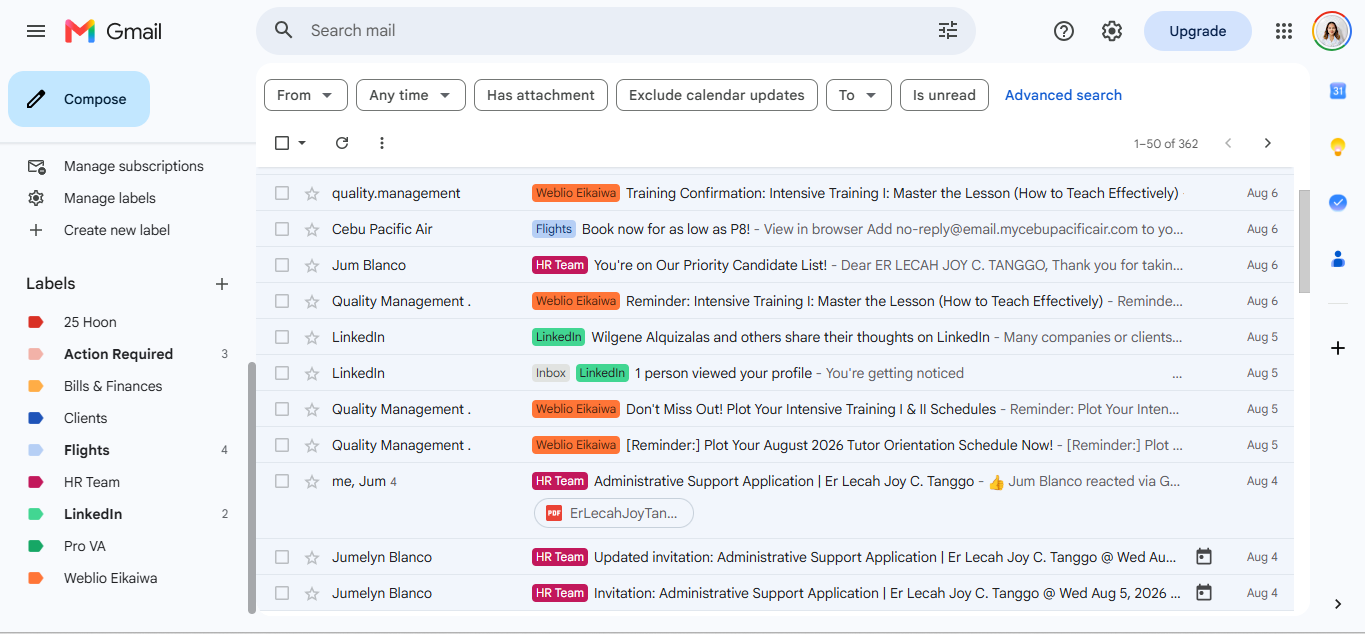Get add-ons plus icon in side panel
This screenshot has width=1365, height=634.
coord(1338,348)
